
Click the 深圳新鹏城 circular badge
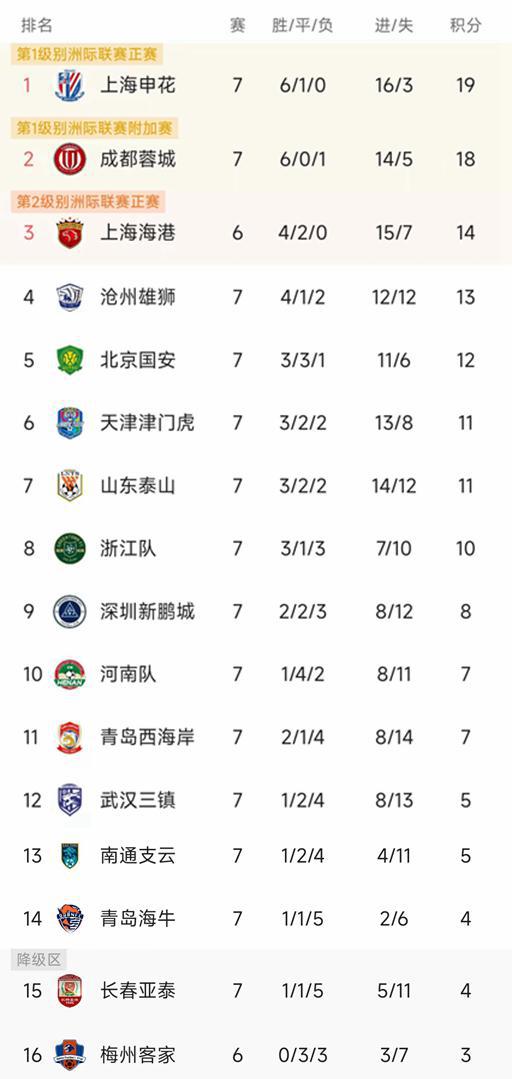point(70,611)
